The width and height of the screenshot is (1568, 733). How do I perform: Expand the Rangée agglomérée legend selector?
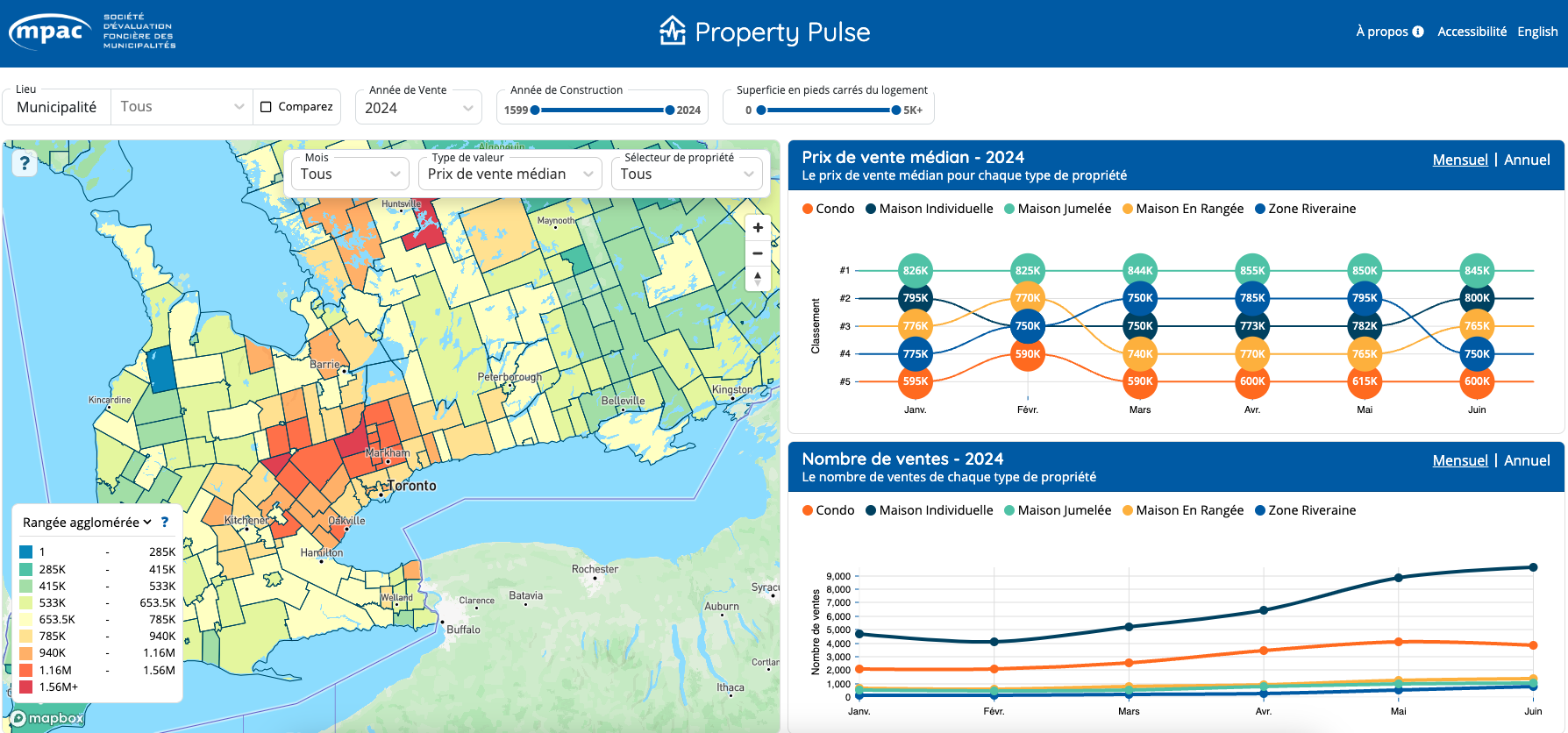[x=87, y=522]
